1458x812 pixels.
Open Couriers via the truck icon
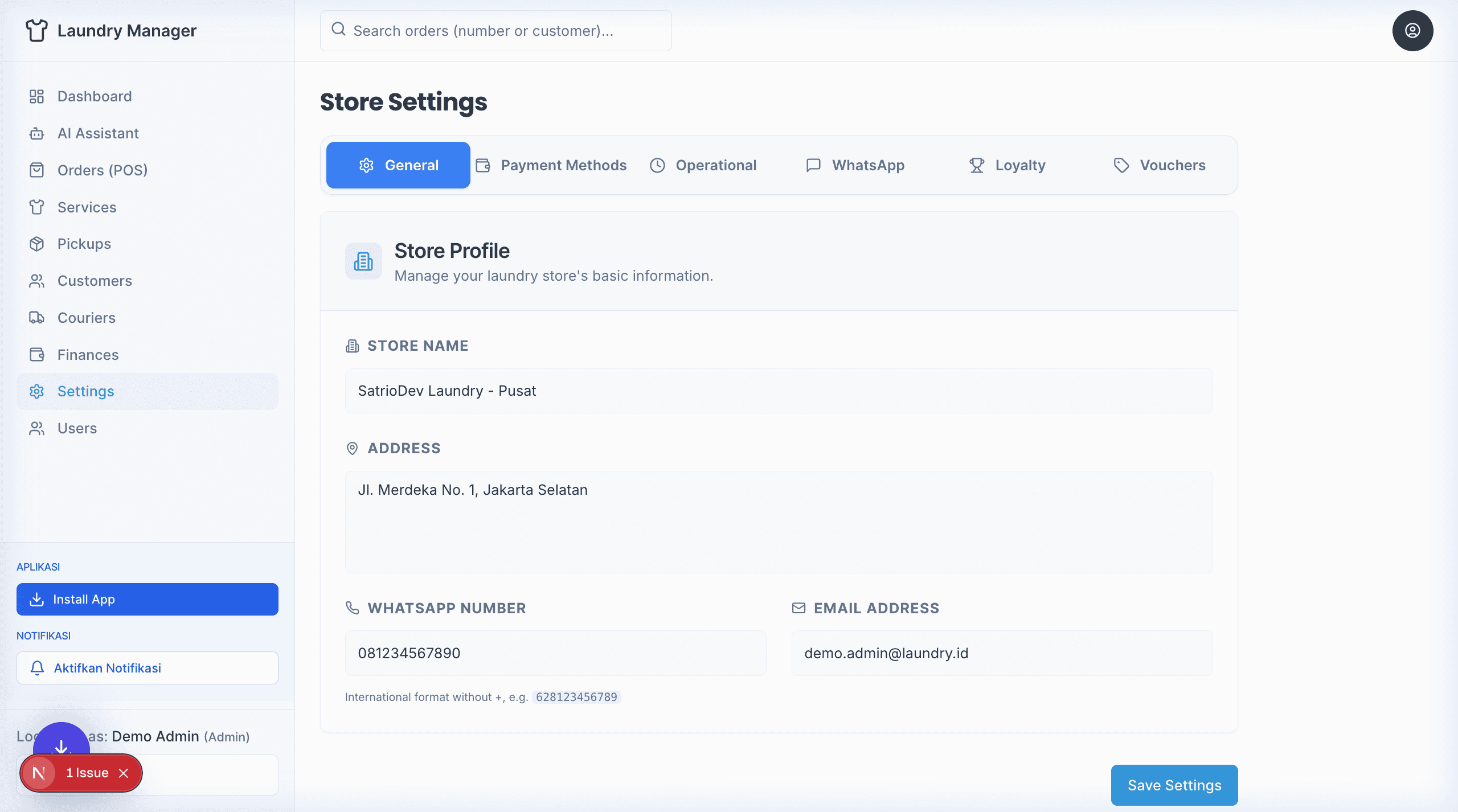pos(37,318)
